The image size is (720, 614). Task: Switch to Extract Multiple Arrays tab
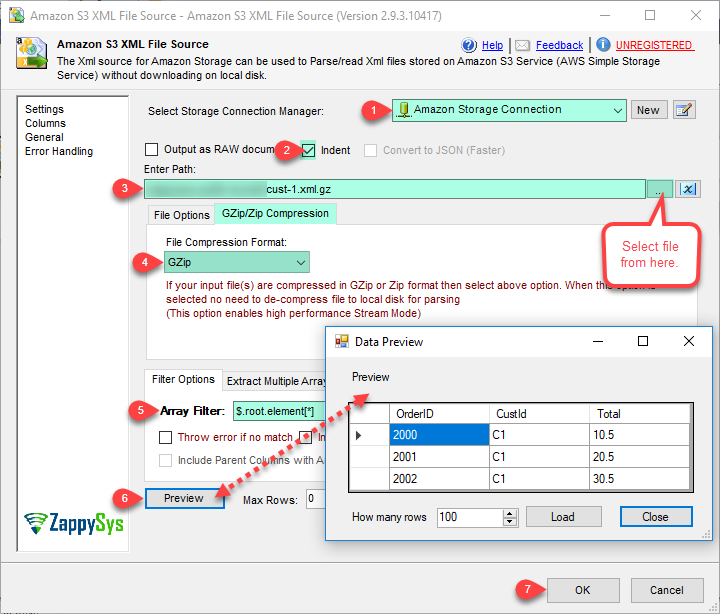[x=276, y=381]
